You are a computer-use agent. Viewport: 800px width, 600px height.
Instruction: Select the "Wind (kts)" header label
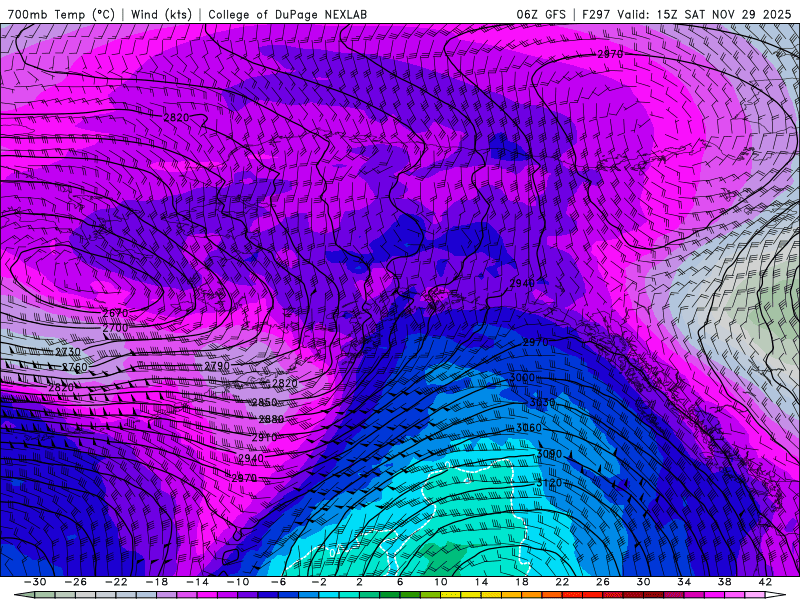tap(161, 14)
